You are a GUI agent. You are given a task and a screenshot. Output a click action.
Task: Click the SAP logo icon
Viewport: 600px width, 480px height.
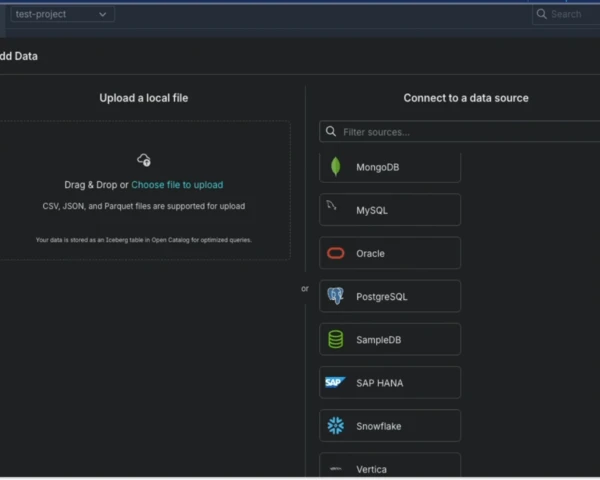[335, 382]
